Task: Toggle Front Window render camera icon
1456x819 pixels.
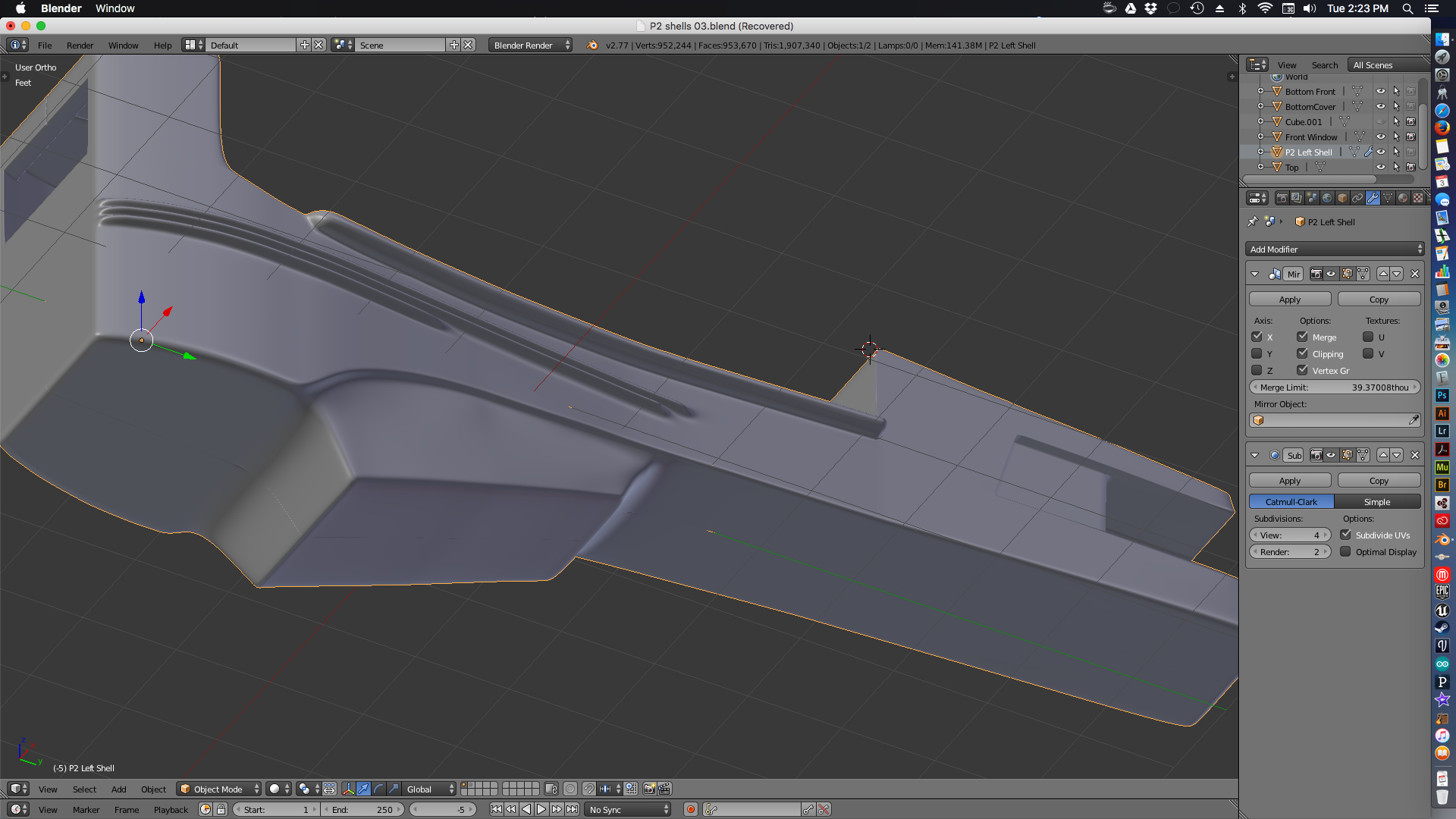Action: point(1410,137)
